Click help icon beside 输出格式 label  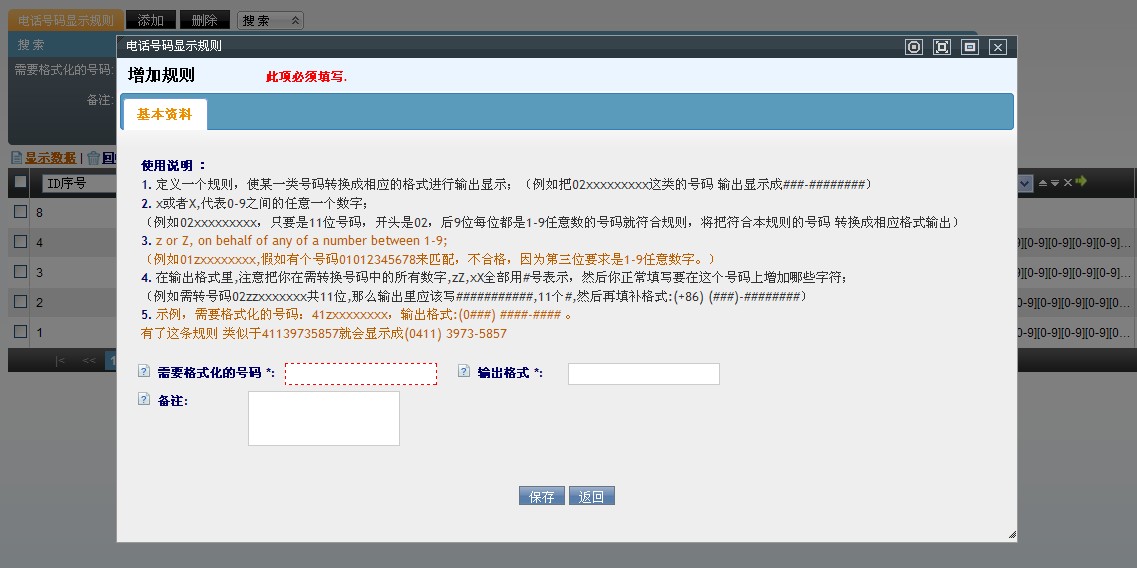464,371
